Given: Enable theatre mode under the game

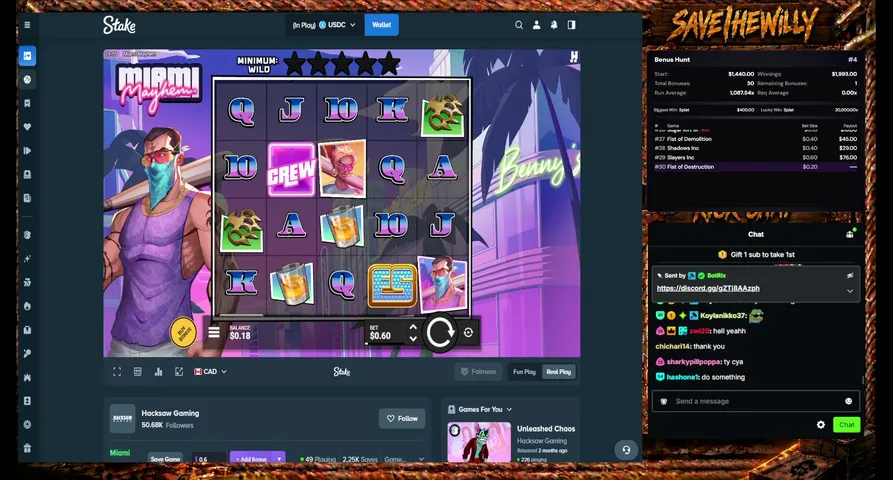Looking at the screenshot, I should pyautogui.click(x=138, y=372).
